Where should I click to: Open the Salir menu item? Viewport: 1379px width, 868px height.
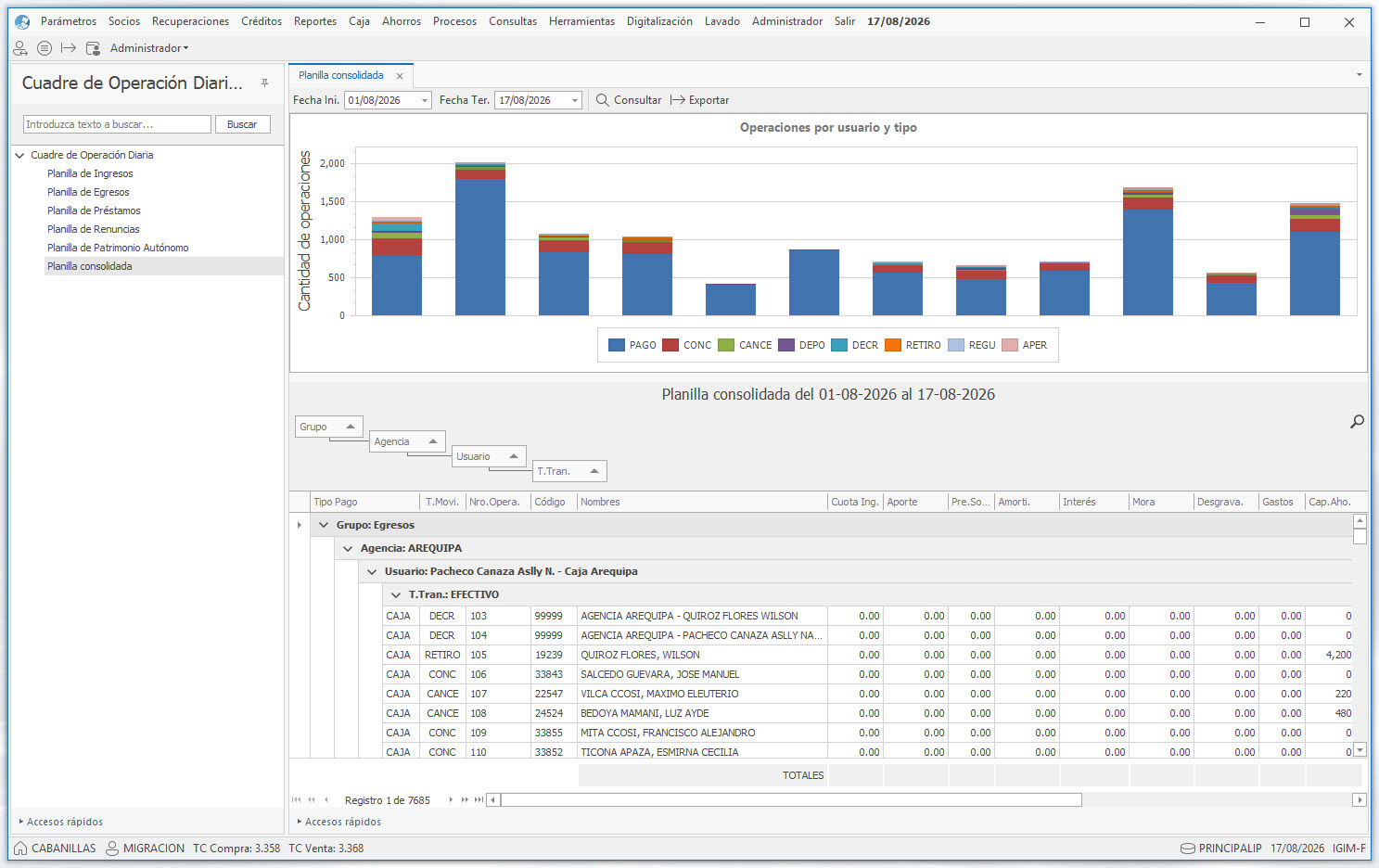[845, 21]
